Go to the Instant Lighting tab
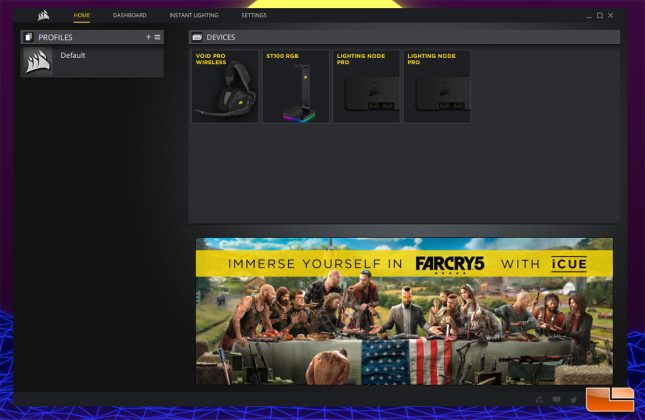This screenshot has width=645, height=420. pos(194,15)
